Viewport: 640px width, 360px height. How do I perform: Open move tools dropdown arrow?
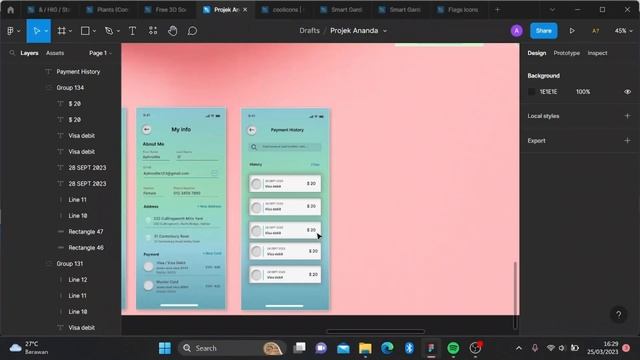click(46, 31)
